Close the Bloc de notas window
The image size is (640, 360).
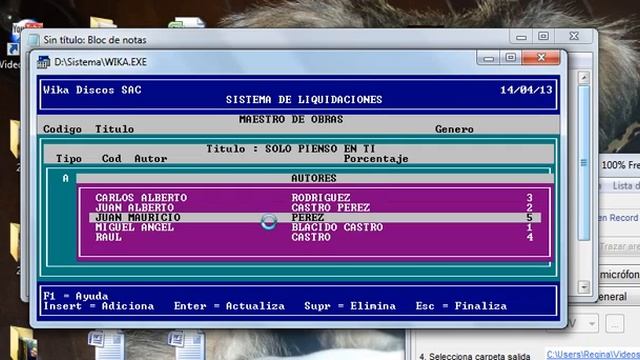(x=574, y=36)
